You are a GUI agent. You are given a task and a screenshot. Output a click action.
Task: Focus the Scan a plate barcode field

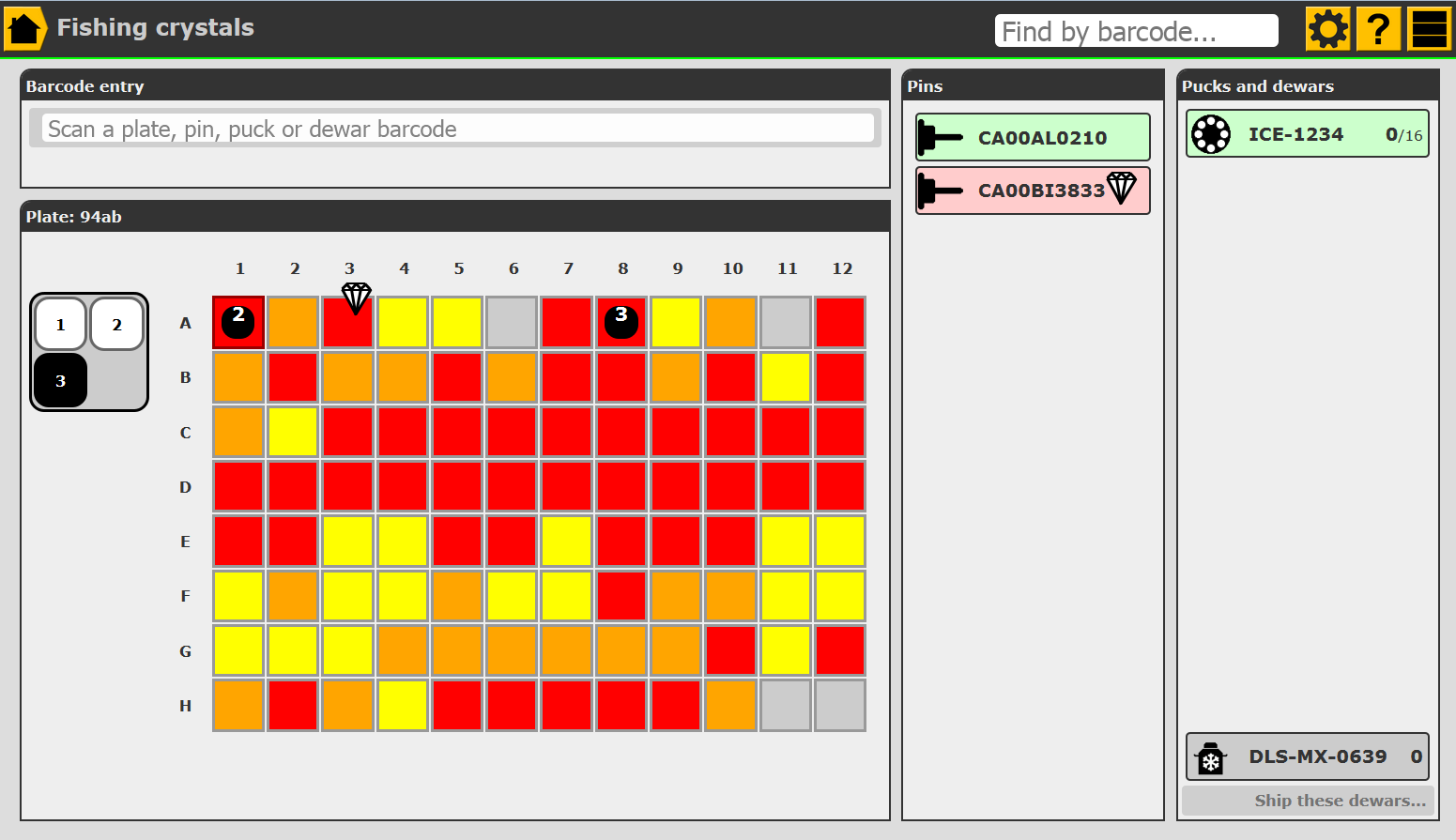point(457,129)
